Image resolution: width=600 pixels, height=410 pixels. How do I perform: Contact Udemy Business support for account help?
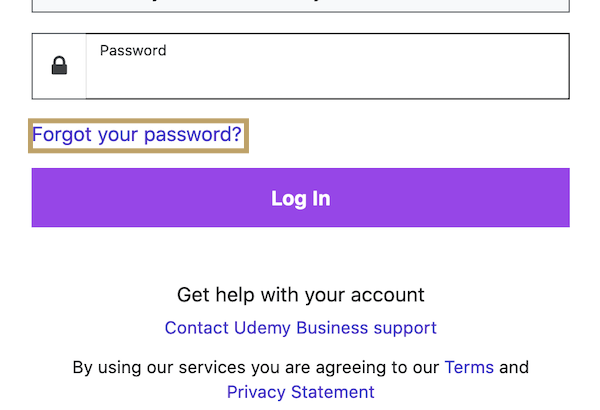300,328
